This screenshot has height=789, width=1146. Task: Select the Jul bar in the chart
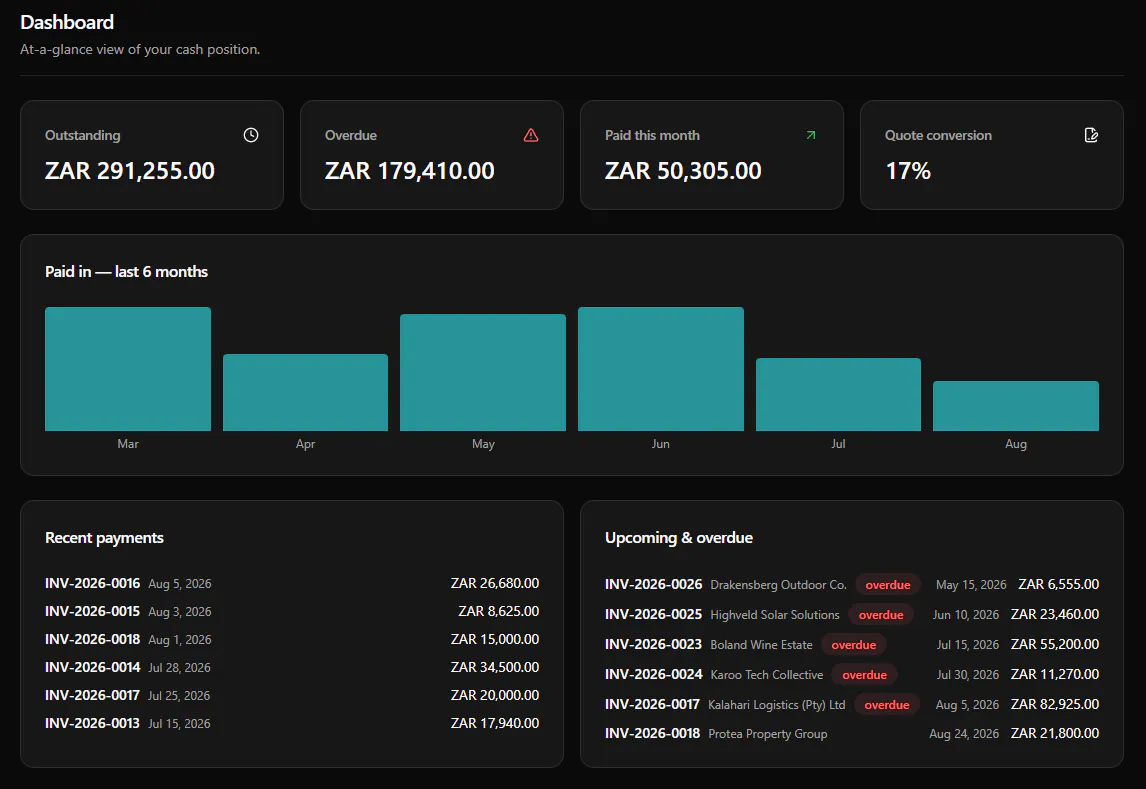[x=838, y=394]
